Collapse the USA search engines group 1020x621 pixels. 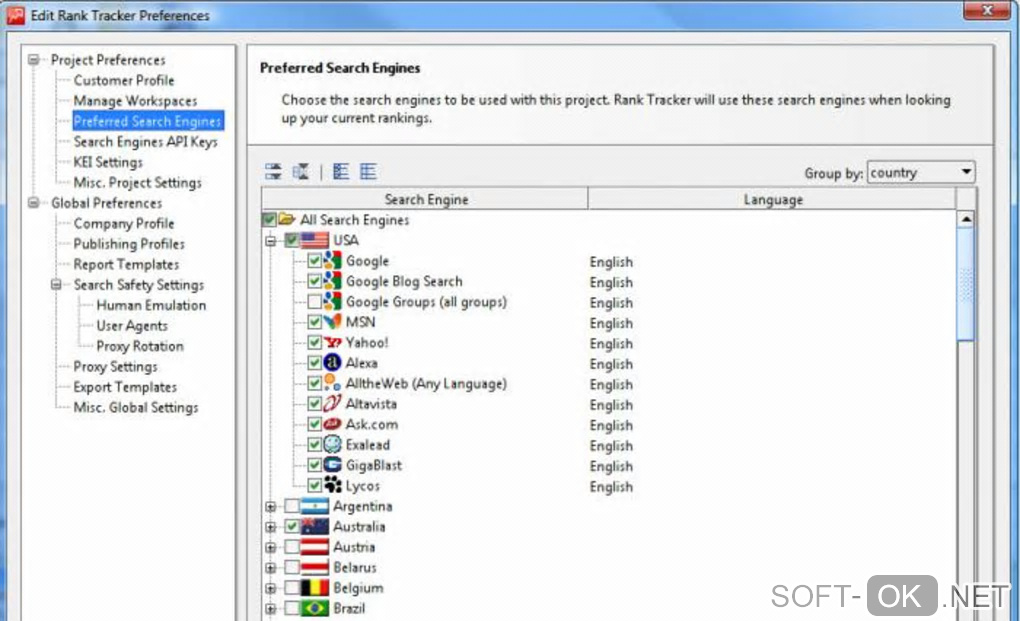pos(271,241)
